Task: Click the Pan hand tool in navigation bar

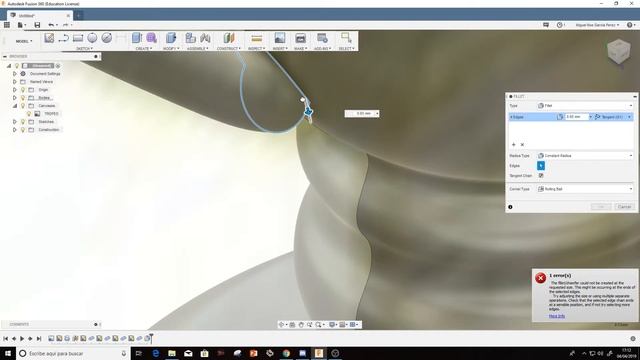Action: point(301,324)
